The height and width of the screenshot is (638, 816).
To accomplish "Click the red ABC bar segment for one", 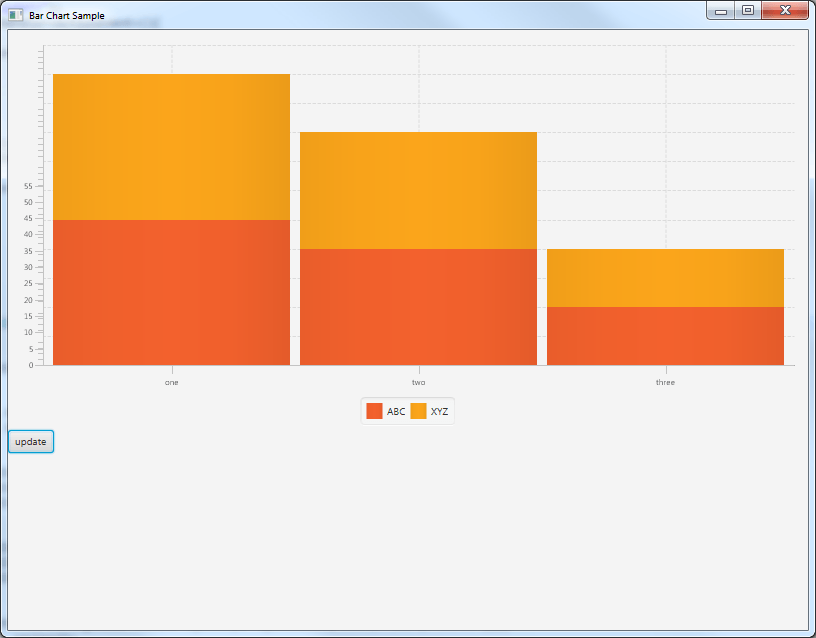I will click(x=171, y=292).
